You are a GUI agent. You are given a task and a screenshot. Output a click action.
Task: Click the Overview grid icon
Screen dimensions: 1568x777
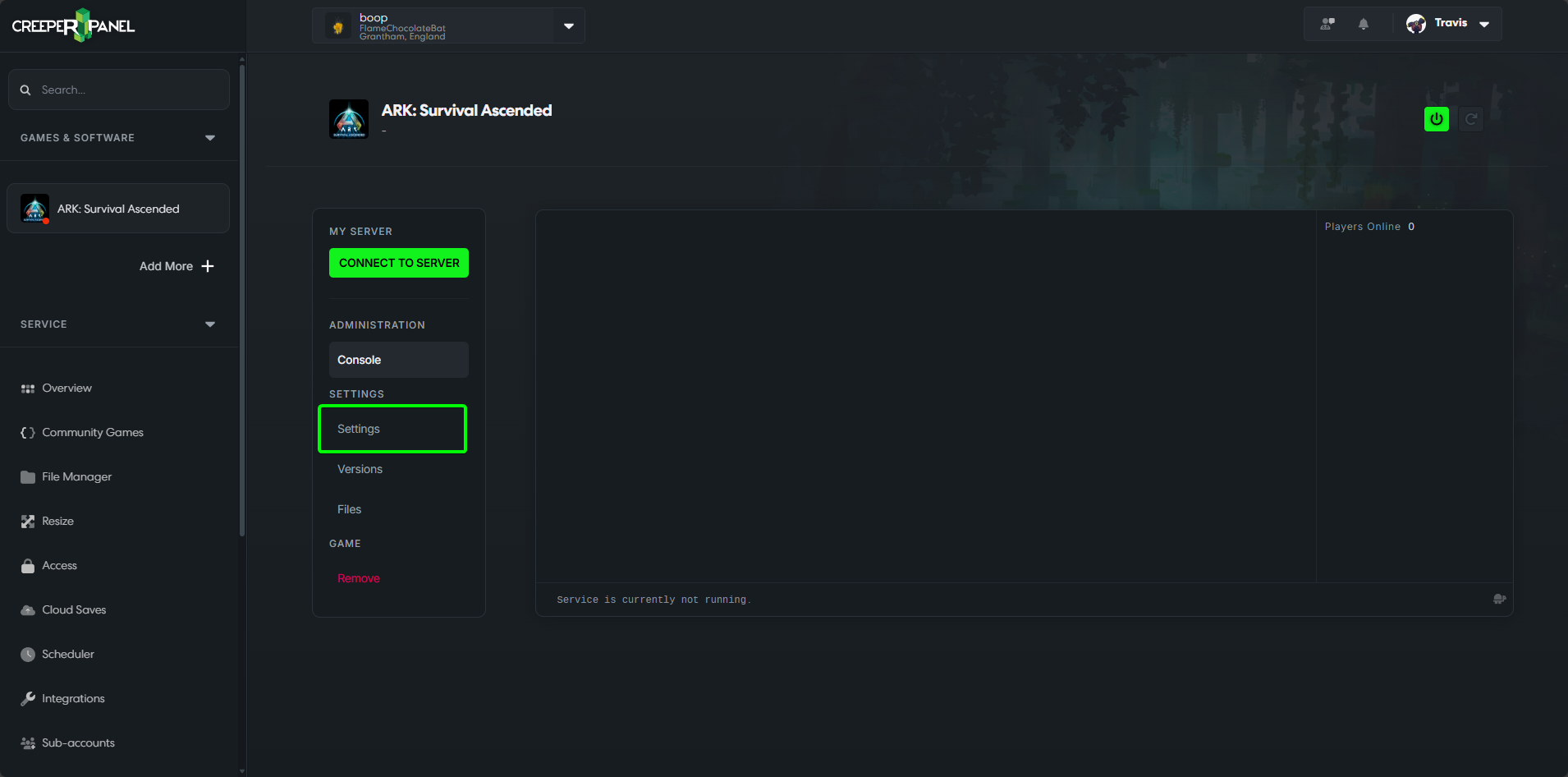coord(28,388)
